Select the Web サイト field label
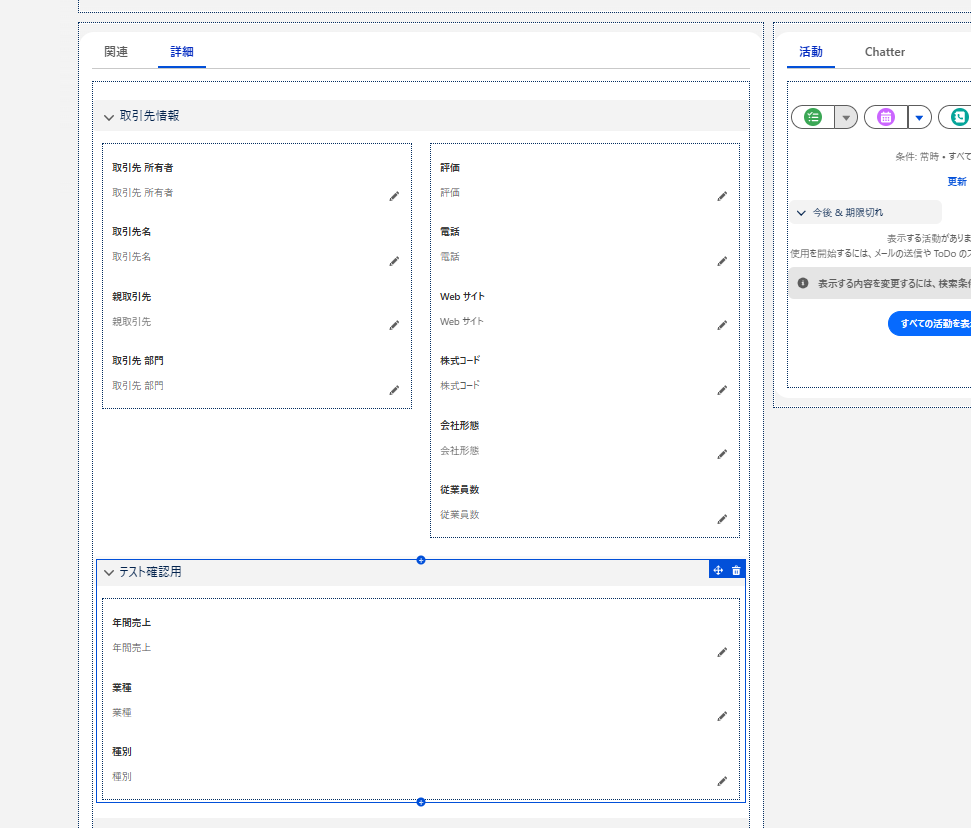The width and height of the screenshot is (971, 828). point(462,297)
